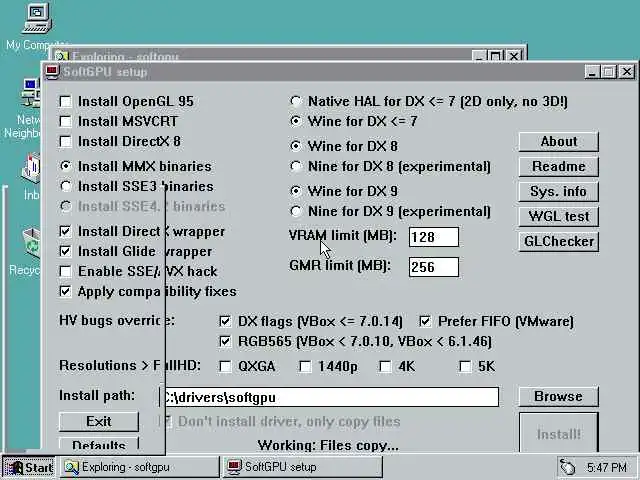This screenshot has width=640, height=480.
Task: Enable 5K resolution checkbox
Action: (465, 367)
